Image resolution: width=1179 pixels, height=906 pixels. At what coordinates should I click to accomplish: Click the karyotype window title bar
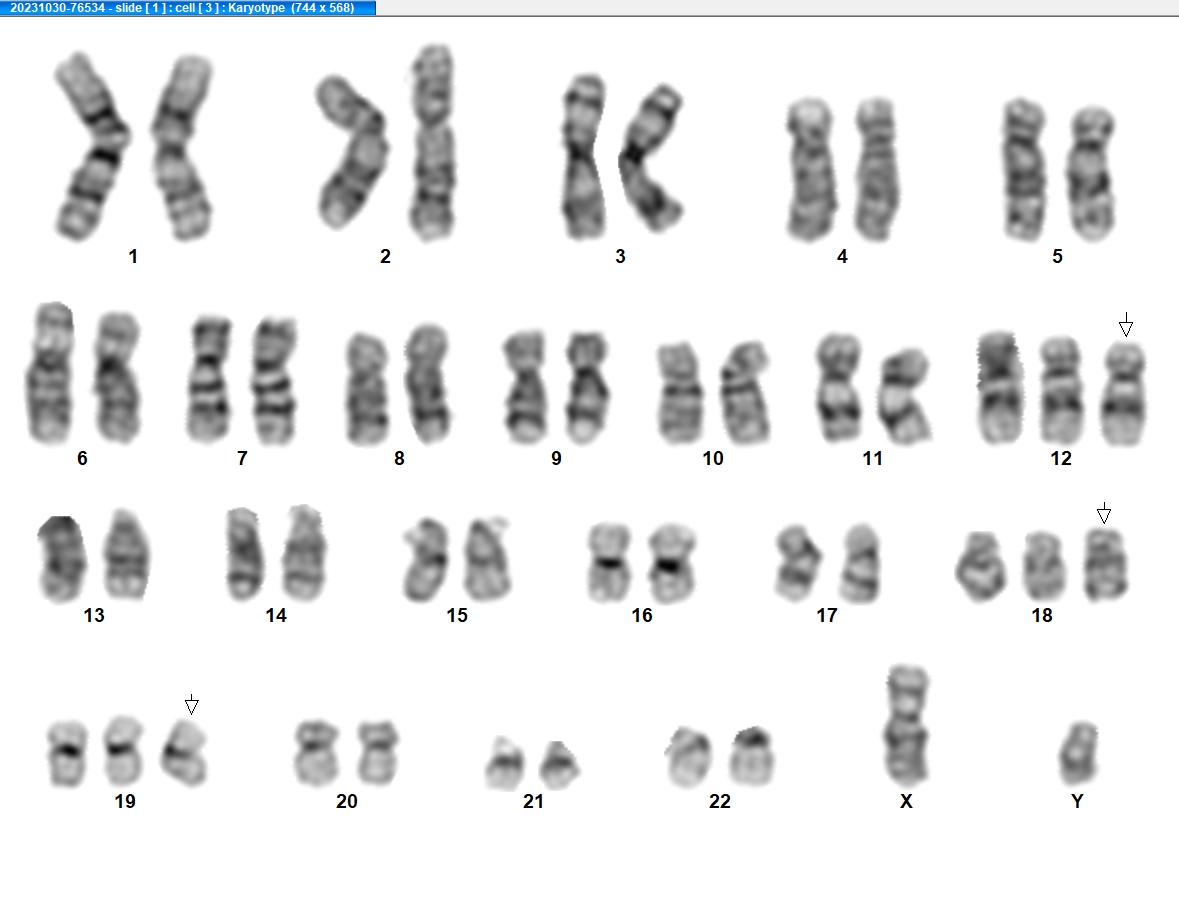click(x=188, y=8)
